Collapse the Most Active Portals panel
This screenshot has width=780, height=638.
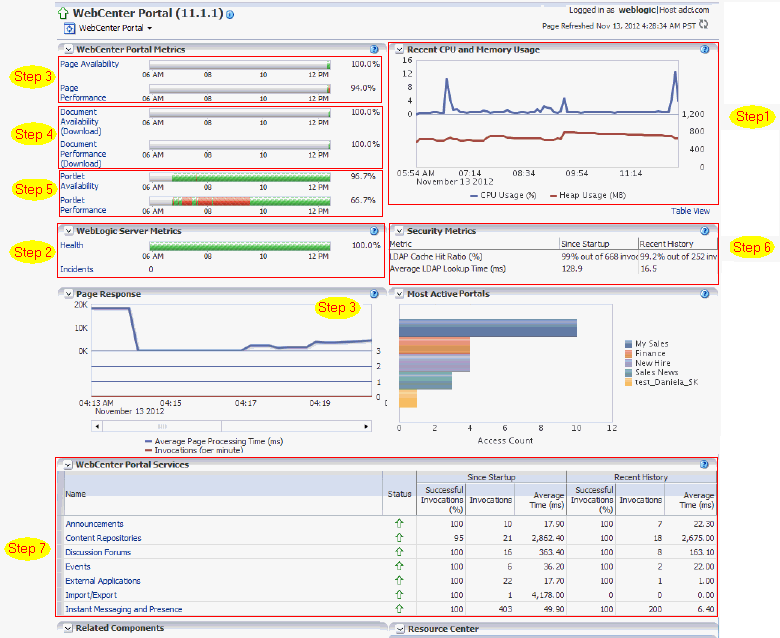399,294
